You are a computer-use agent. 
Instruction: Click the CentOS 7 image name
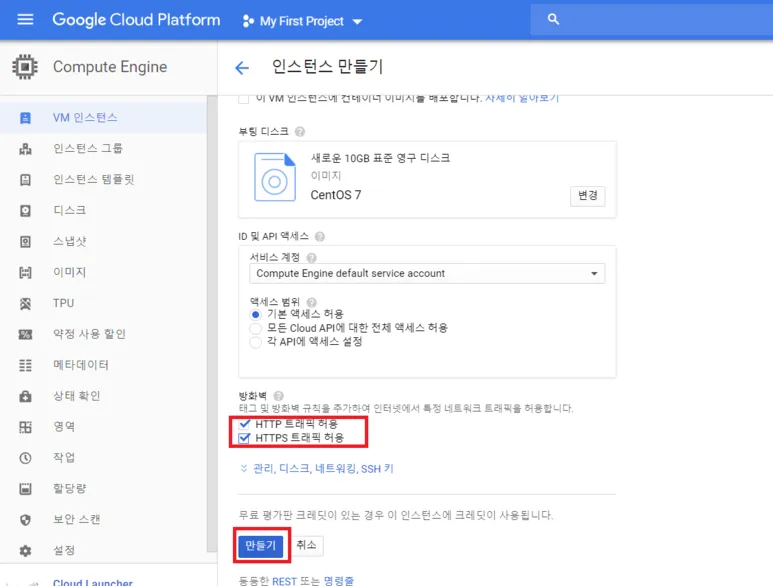tap(336, 195)
